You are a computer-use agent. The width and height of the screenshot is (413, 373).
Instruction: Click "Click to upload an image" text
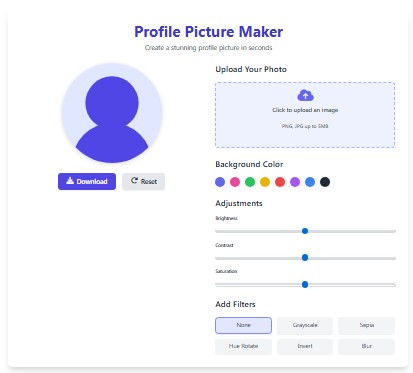305,110
